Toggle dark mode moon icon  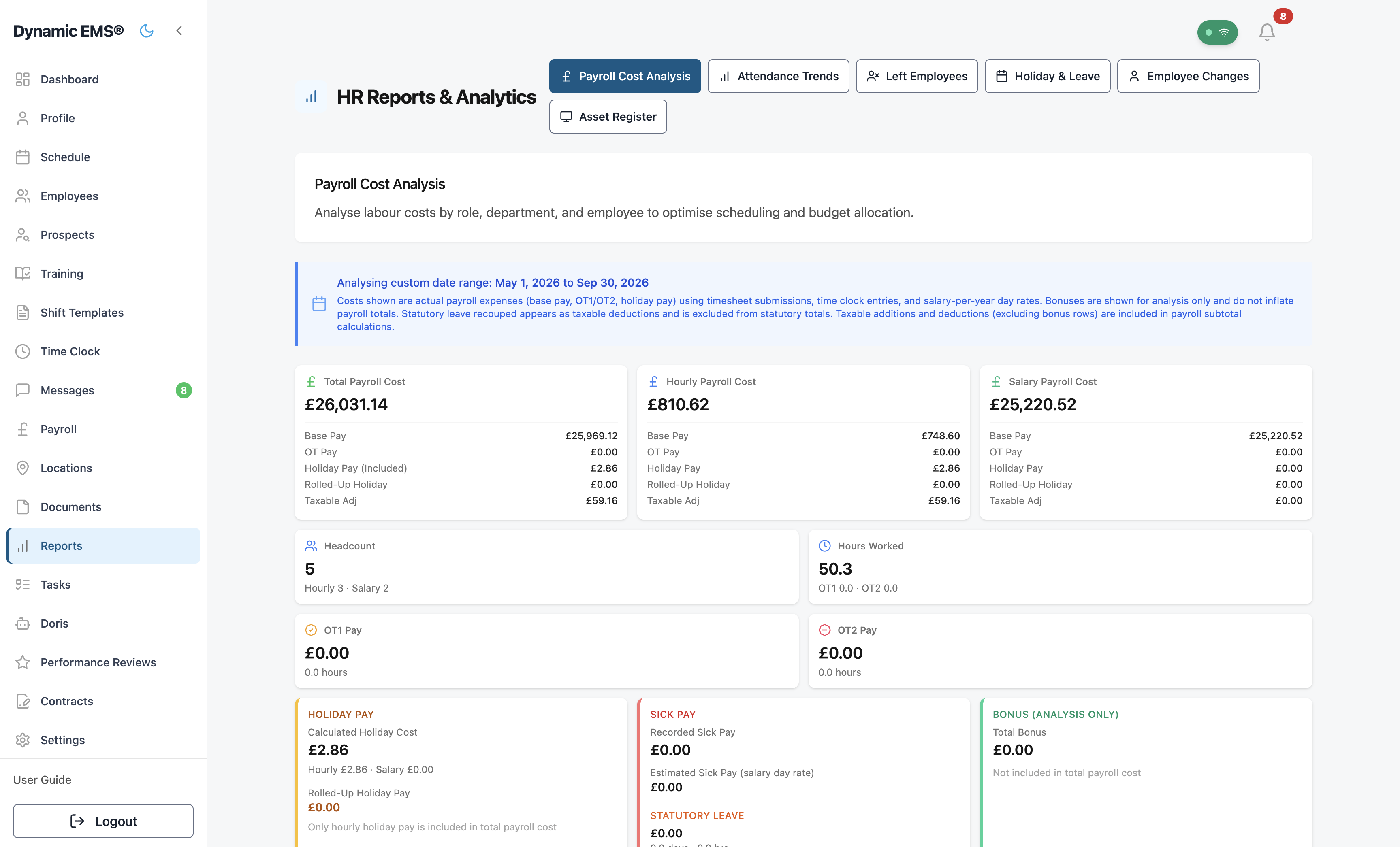point(147,31)
